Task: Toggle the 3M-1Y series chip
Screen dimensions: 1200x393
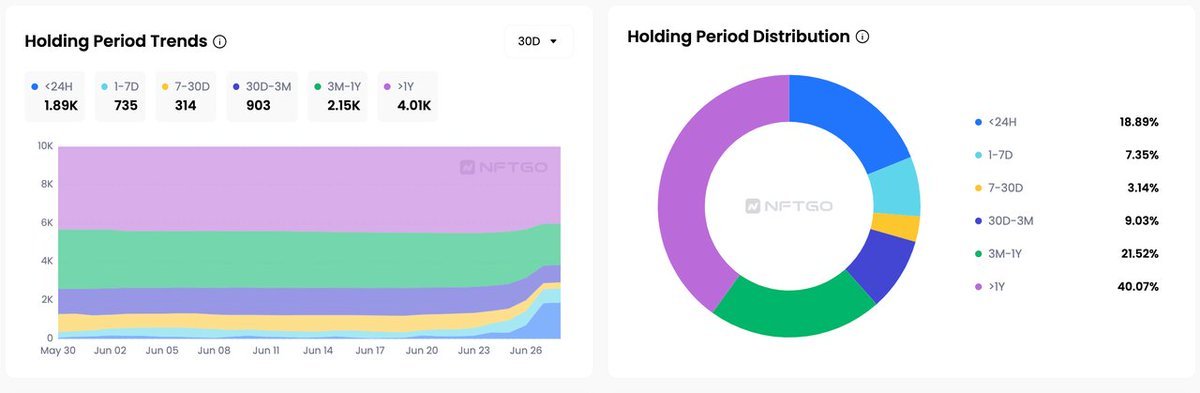Action: (337, 96)
